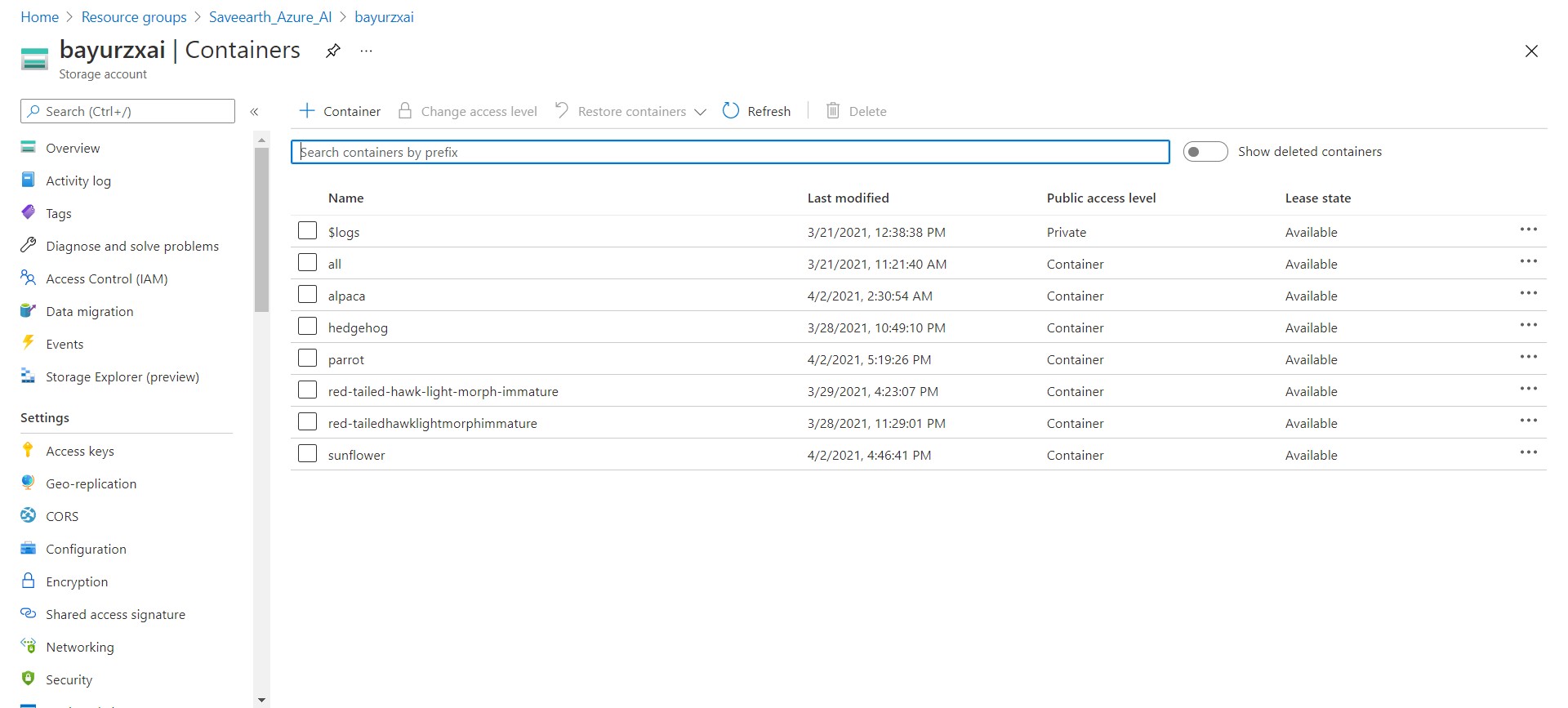Click the Events lightning icon

(29, 342)
